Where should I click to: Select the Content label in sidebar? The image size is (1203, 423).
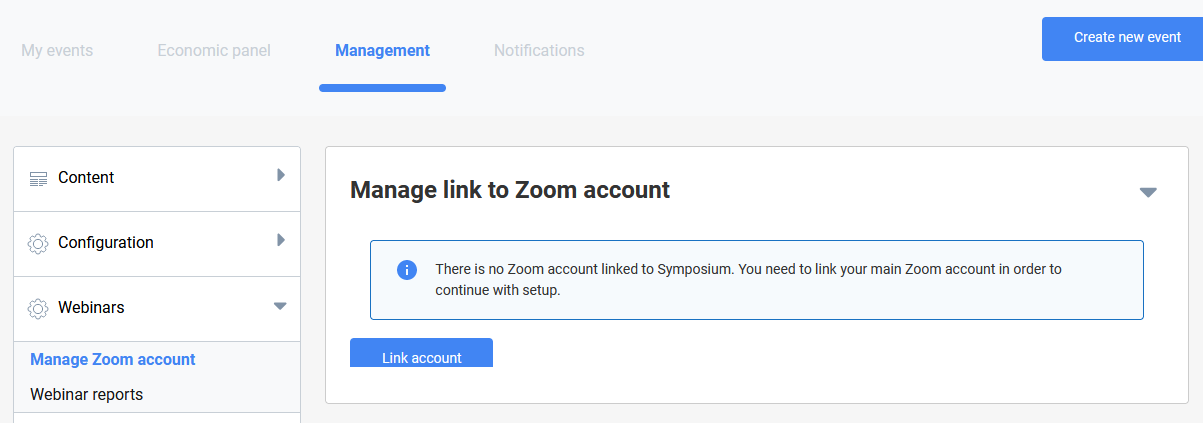(86, 177)
